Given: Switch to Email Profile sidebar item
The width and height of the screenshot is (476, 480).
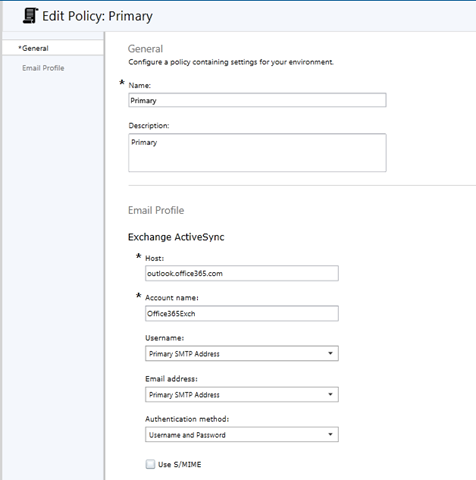Looking at the screenshot, I should (x=43, y=68).
